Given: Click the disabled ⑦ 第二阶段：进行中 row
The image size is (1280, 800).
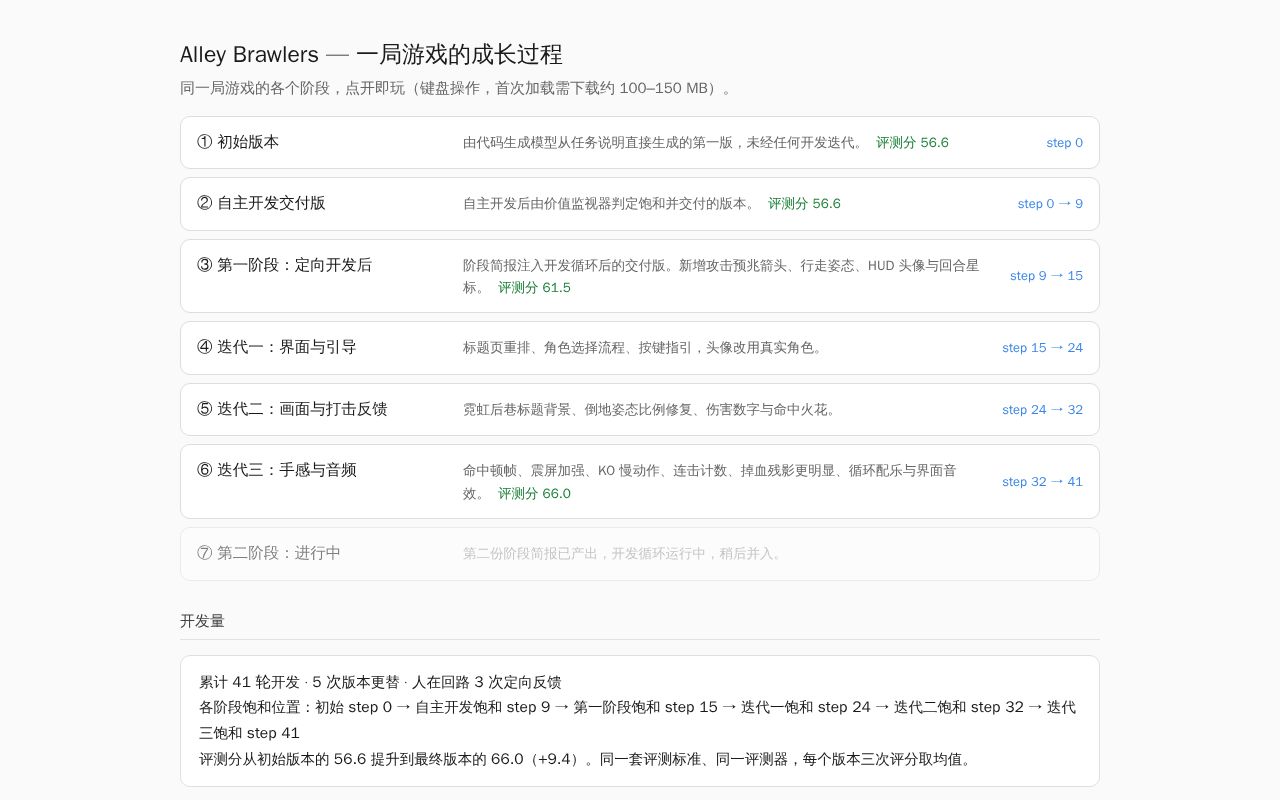Looking at the screenshot, I should [640, 554].
